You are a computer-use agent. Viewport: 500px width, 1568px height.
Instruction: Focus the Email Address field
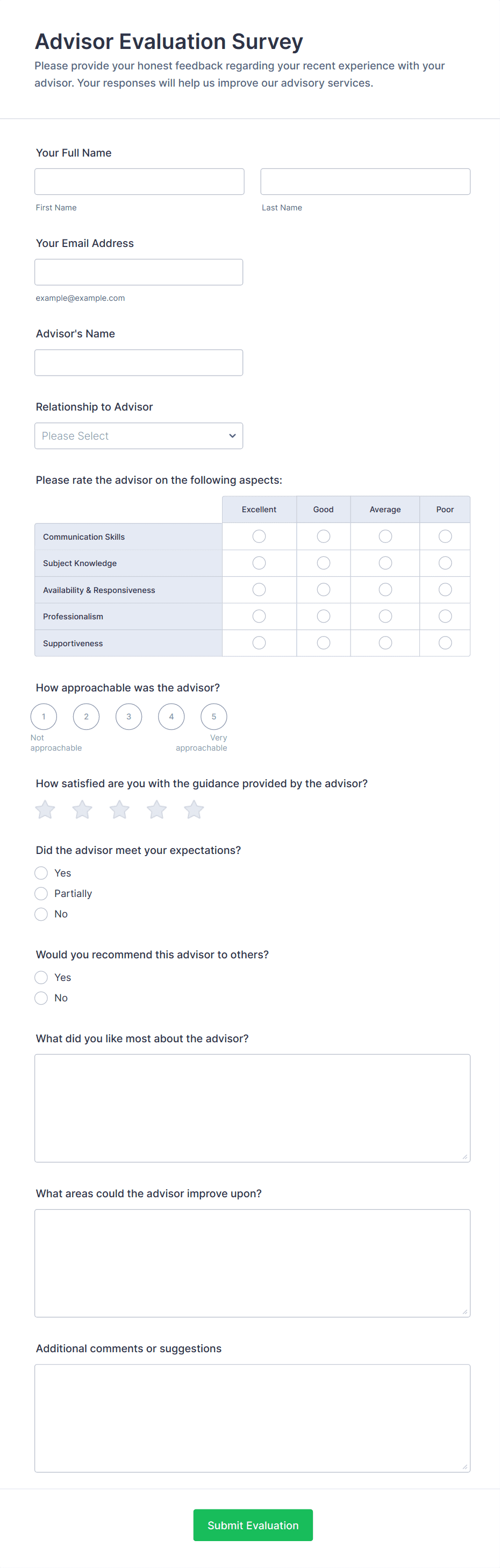coord(139,272)
